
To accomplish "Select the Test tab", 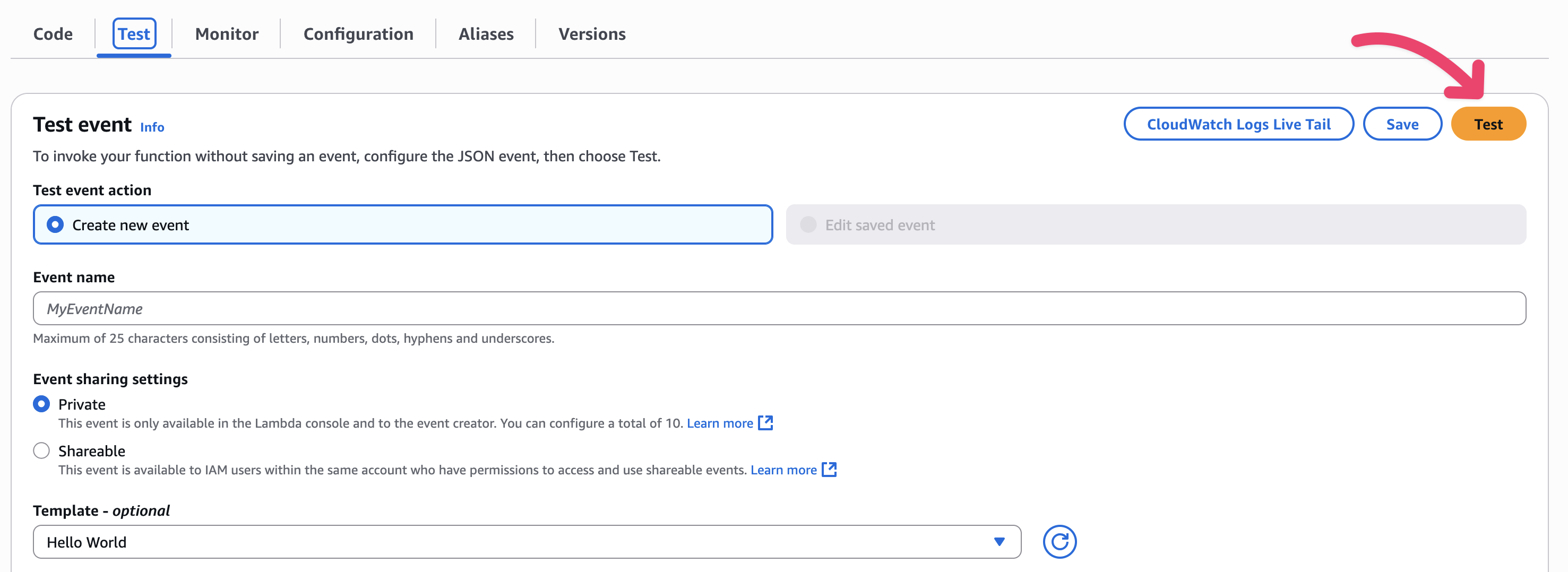I will (134, 34).
